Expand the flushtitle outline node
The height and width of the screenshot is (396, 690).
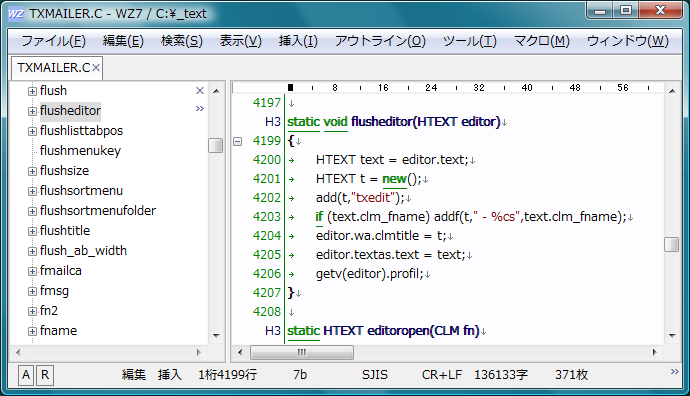tap(32, 231)
